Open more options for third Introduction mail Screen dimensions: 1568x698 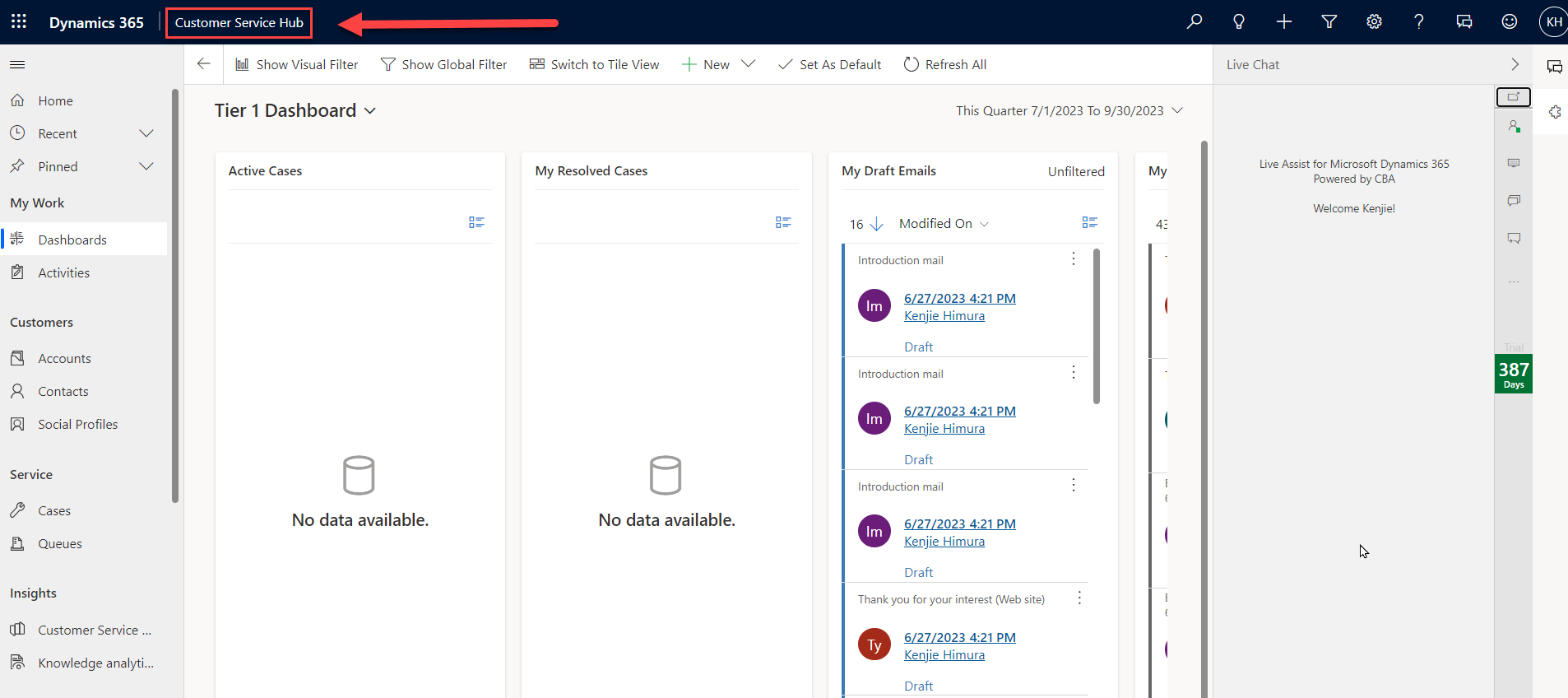click(1074, 485)
